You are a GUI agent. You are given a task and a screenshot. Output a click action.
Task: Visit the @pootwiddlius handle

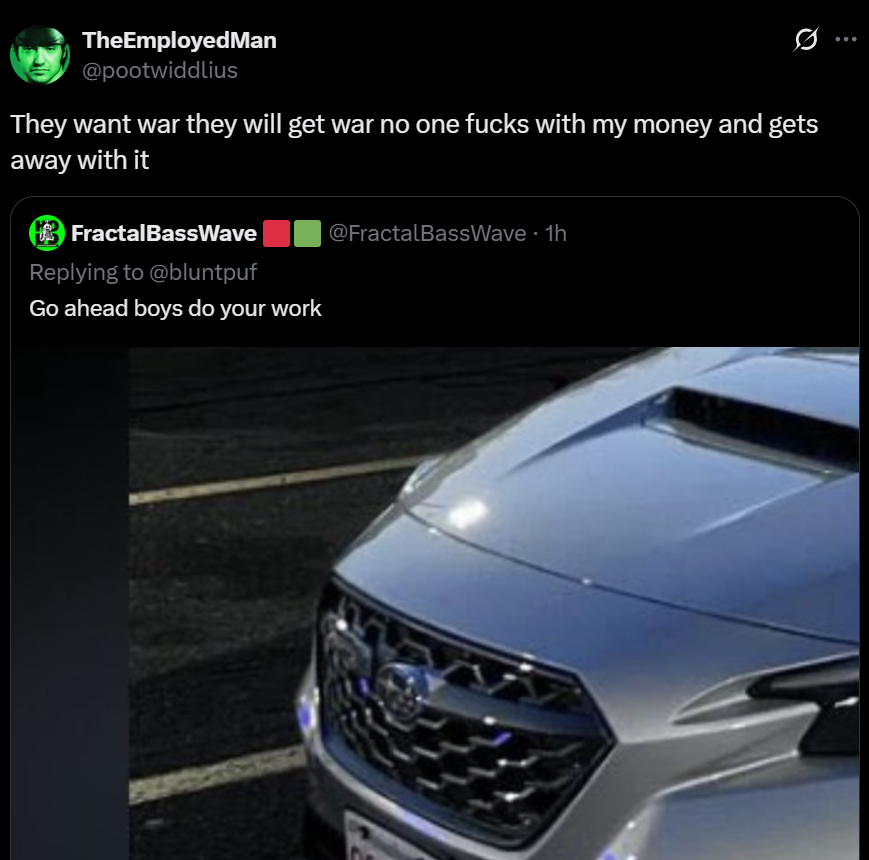(160, 70)
